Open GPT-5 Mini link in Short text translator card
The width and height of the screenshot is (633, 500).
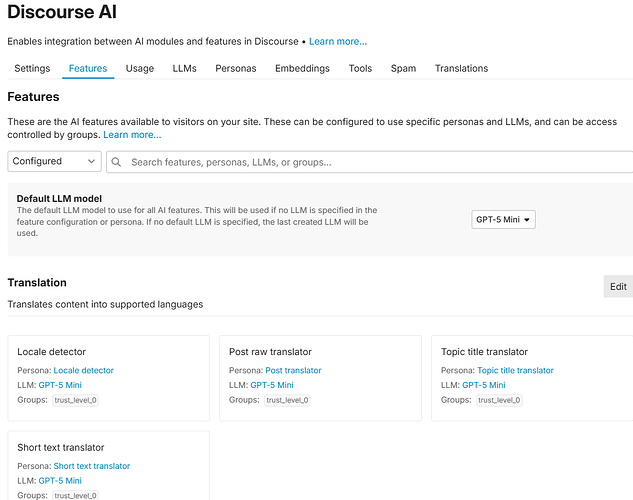pyautogui.click(x=60, y=481)
